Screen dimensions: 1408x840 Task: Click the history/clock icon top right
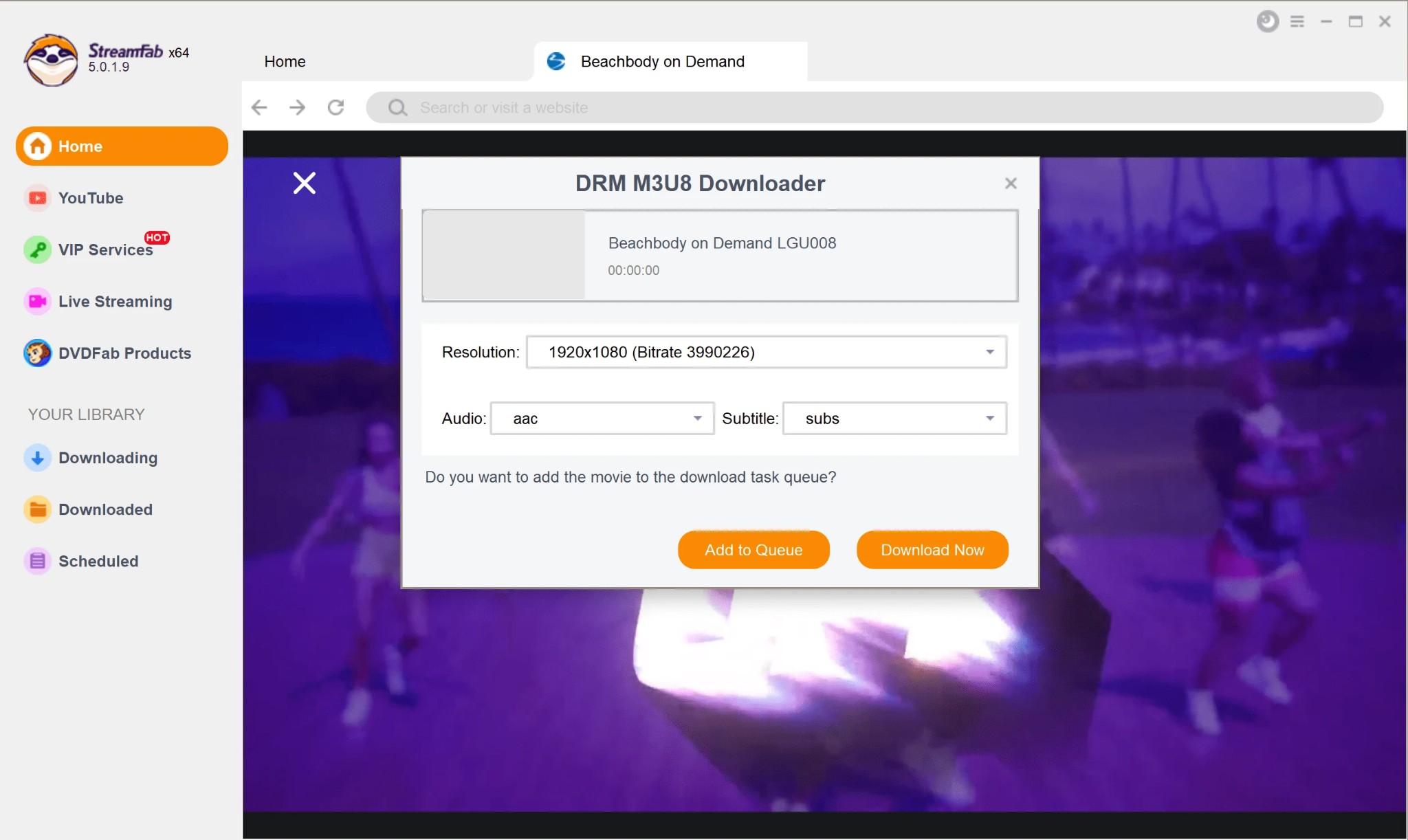[x=1268, y=20]
